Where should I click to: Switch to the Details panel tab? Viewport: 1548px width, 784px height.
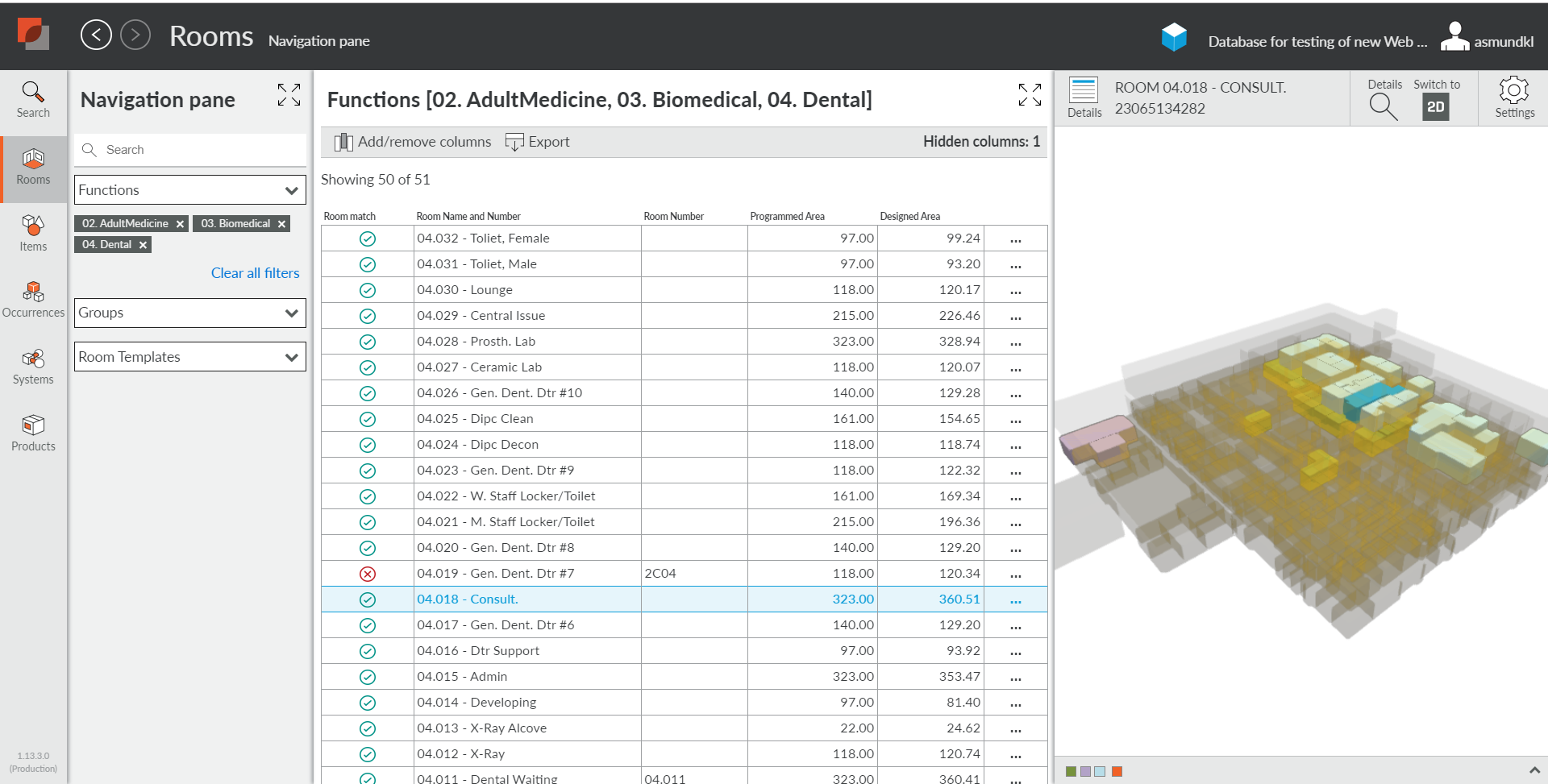tap(1084, 97)
